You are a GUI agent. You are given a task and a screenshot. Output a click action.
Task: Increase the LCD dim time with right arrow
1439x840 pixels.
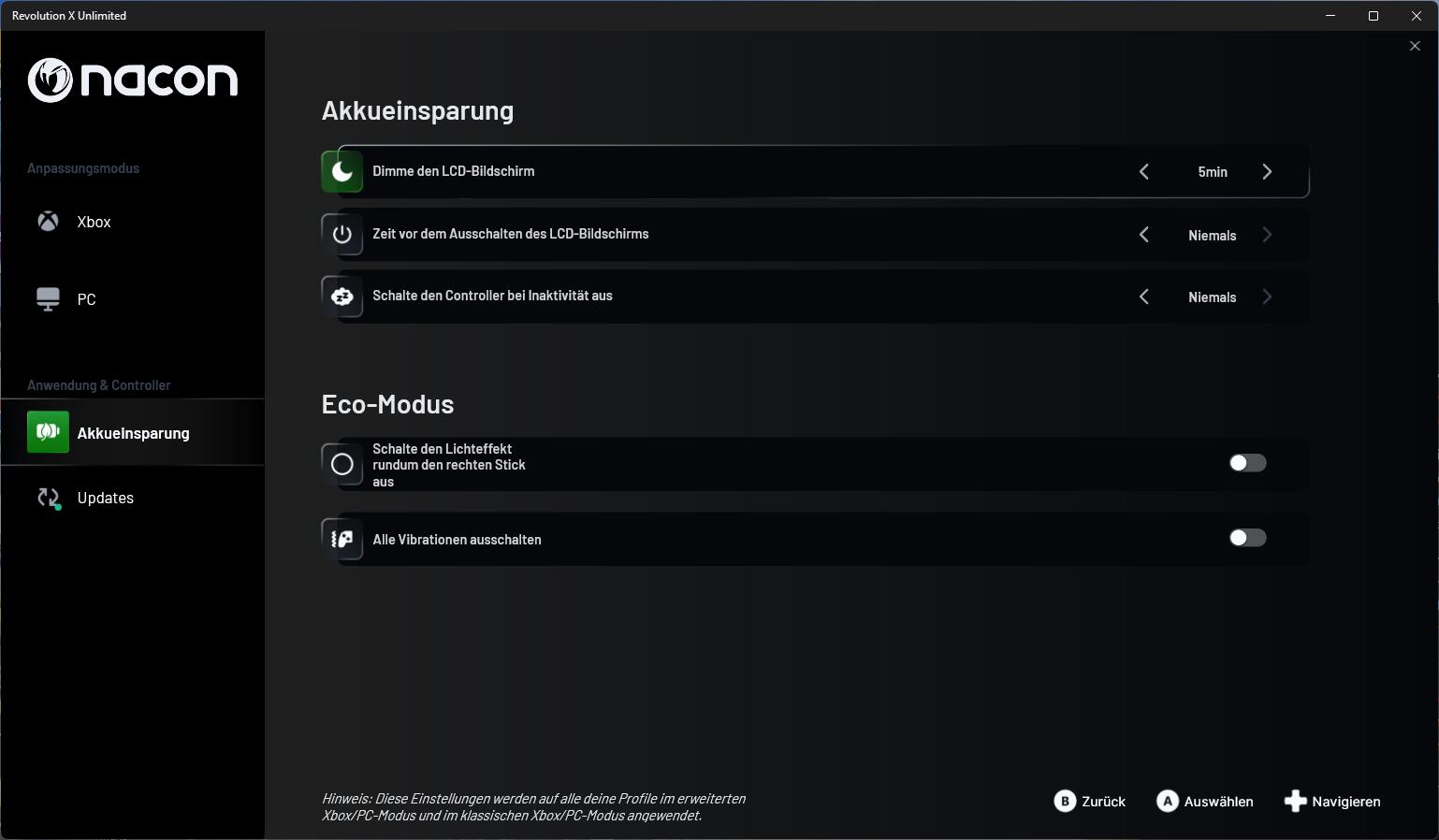[x=1267, y=172]
